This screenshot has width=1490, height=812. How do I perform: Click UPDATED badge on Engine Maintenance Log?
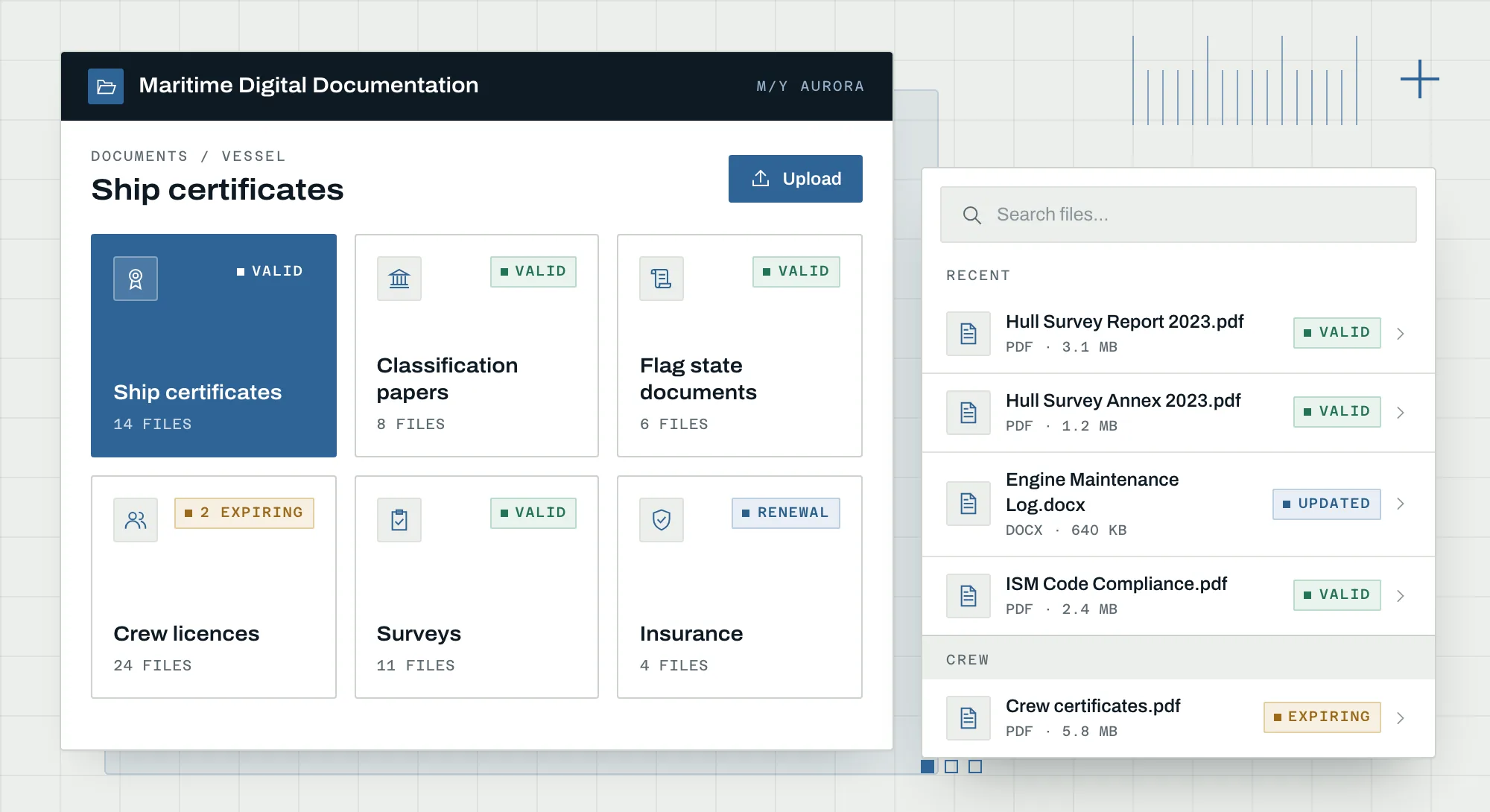[1327, 504]
